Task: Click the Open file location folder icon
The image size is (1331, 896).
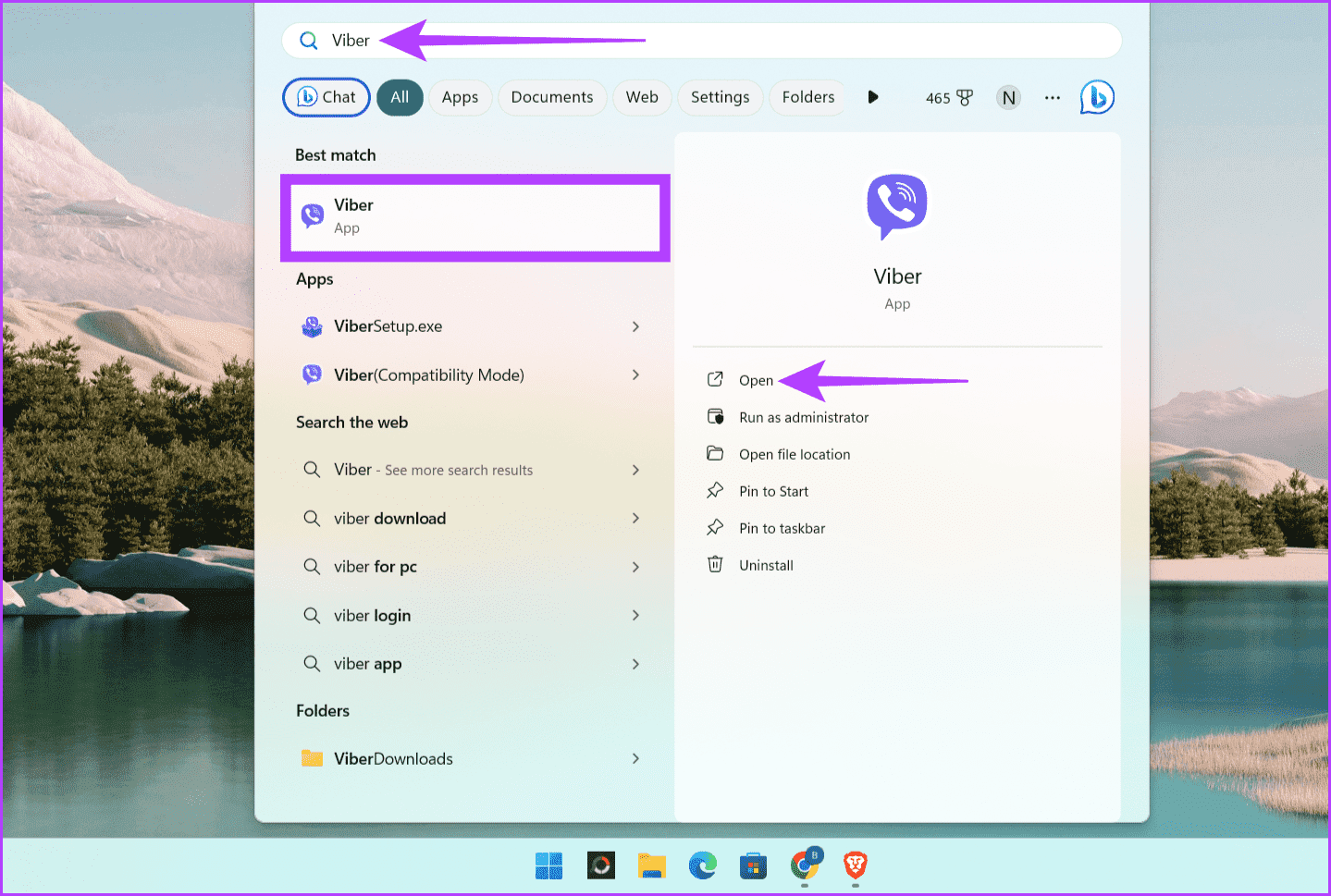Action: point(715,453)
